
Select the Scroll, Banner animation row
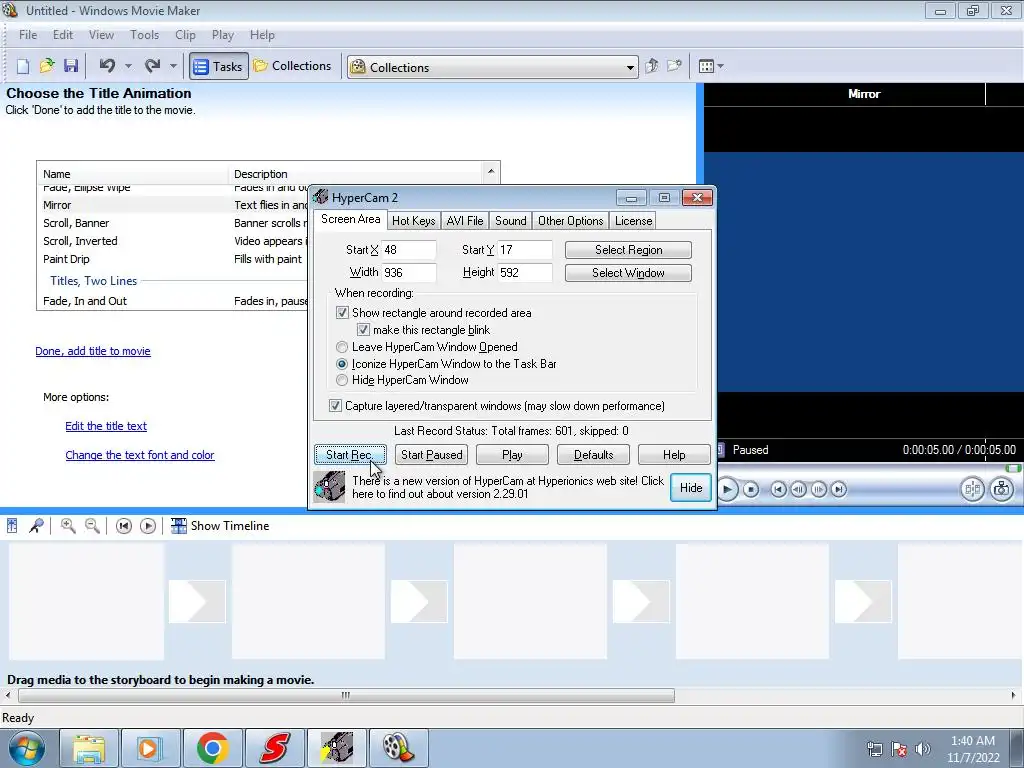[172, 223]
